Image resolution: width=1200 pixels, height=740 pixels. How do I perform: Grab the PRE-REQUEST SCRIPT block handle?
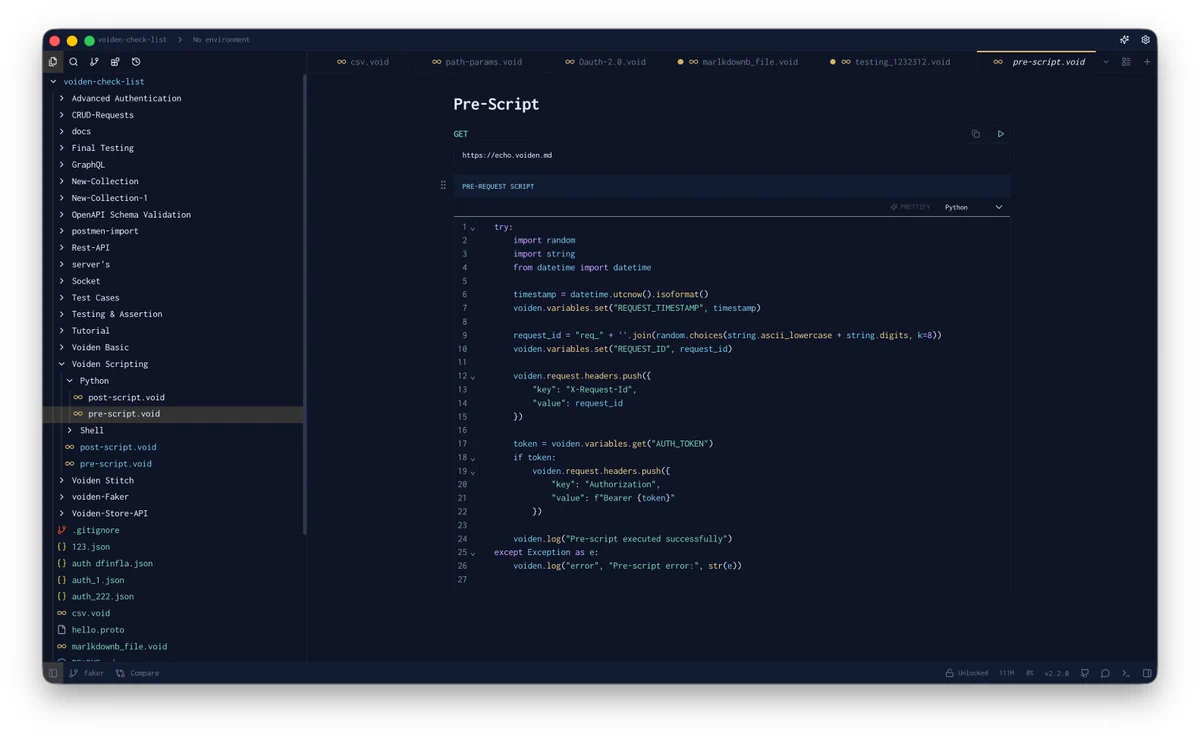443,185
